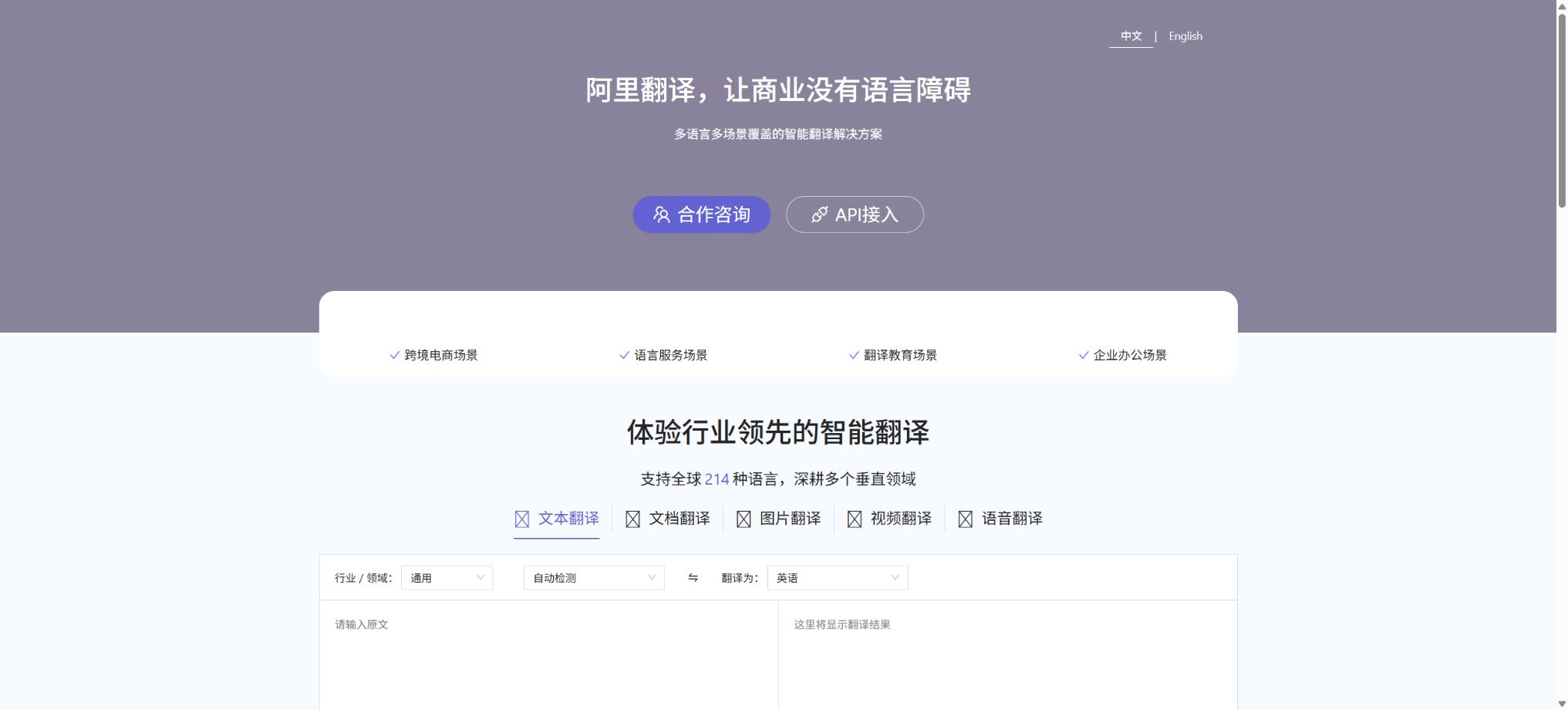Click the 行业 / 领域 label
1568x710 pixels.
pos(363,578)
